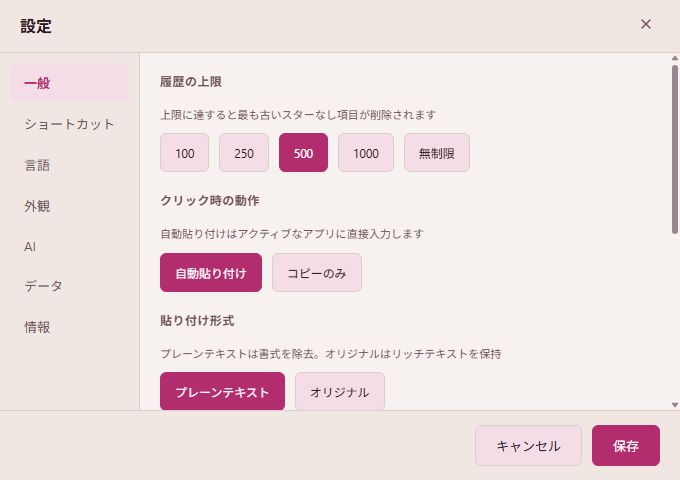Click the キャンセル button

point(528,446)
